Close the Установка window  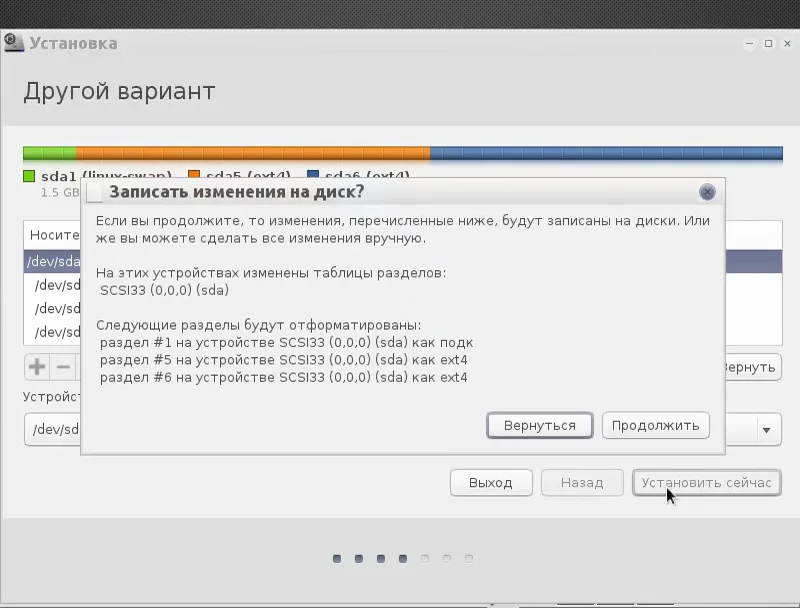787,44
